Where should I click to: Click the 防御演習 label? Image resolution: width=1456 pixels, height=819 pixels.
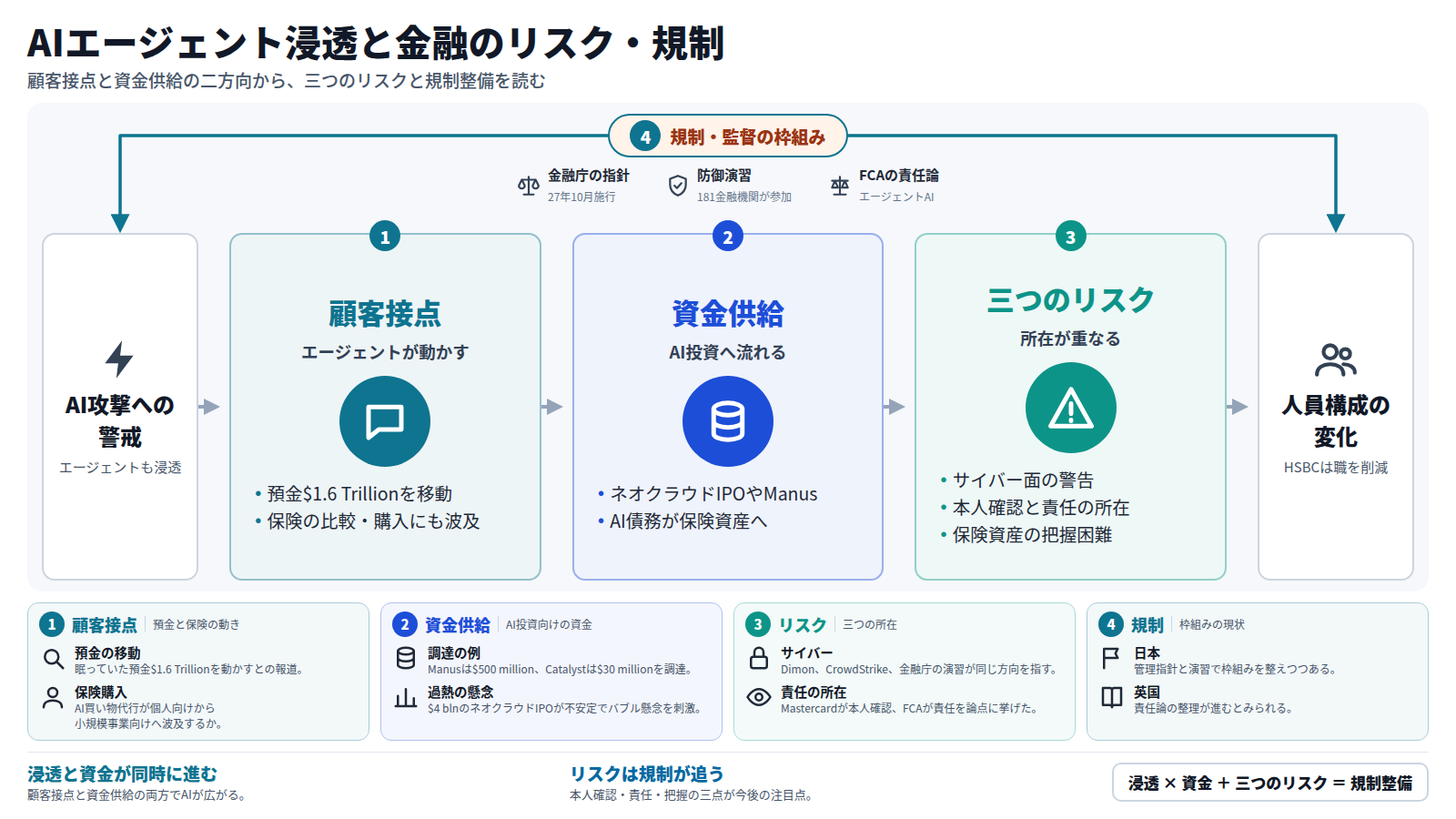pos(724,176)
